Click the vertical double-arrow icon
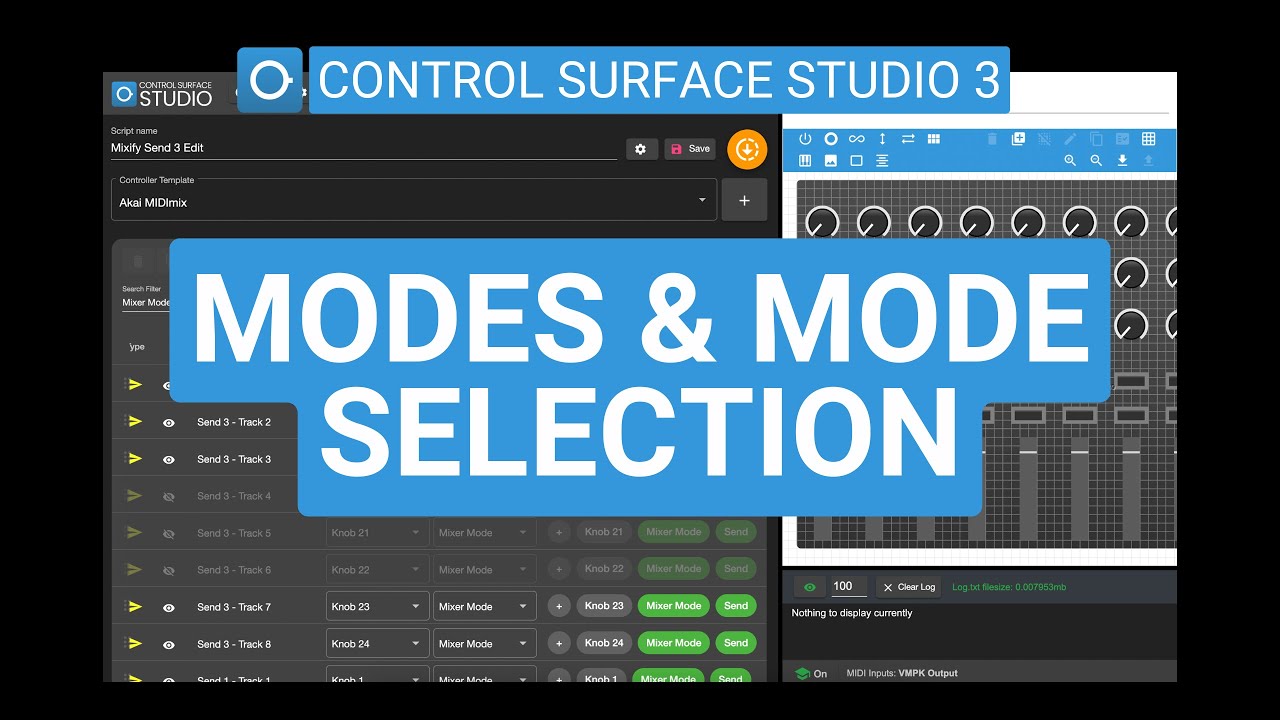Screen dimensions: 1280x720 882,139
